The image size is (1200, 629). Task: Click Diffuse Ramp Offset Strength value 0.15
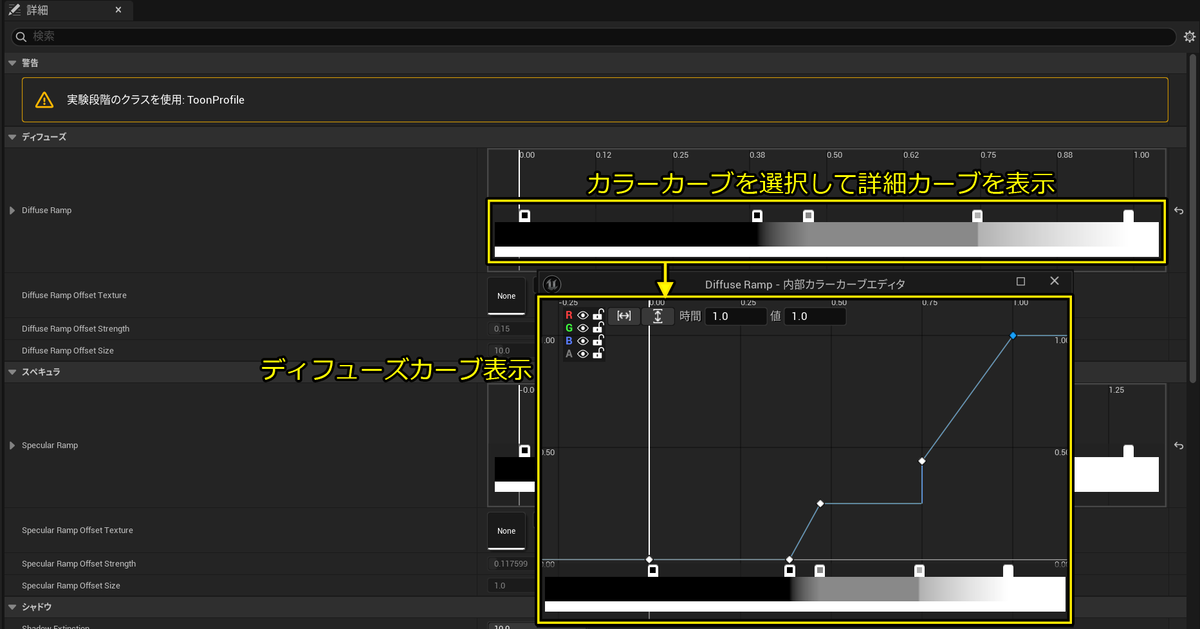click(x=512, y=329)
